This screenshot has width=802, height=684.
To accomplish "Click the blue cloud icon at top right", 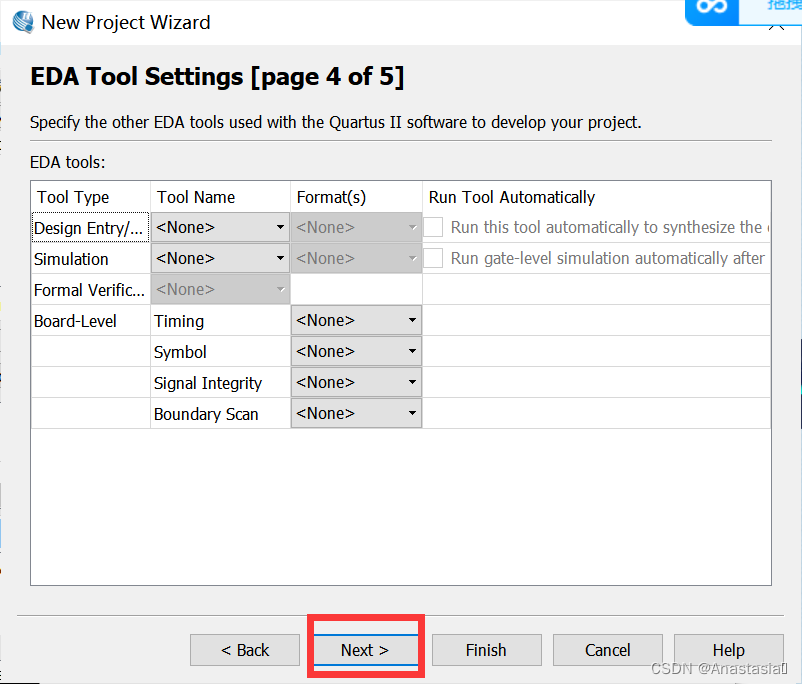I will 713,8.
